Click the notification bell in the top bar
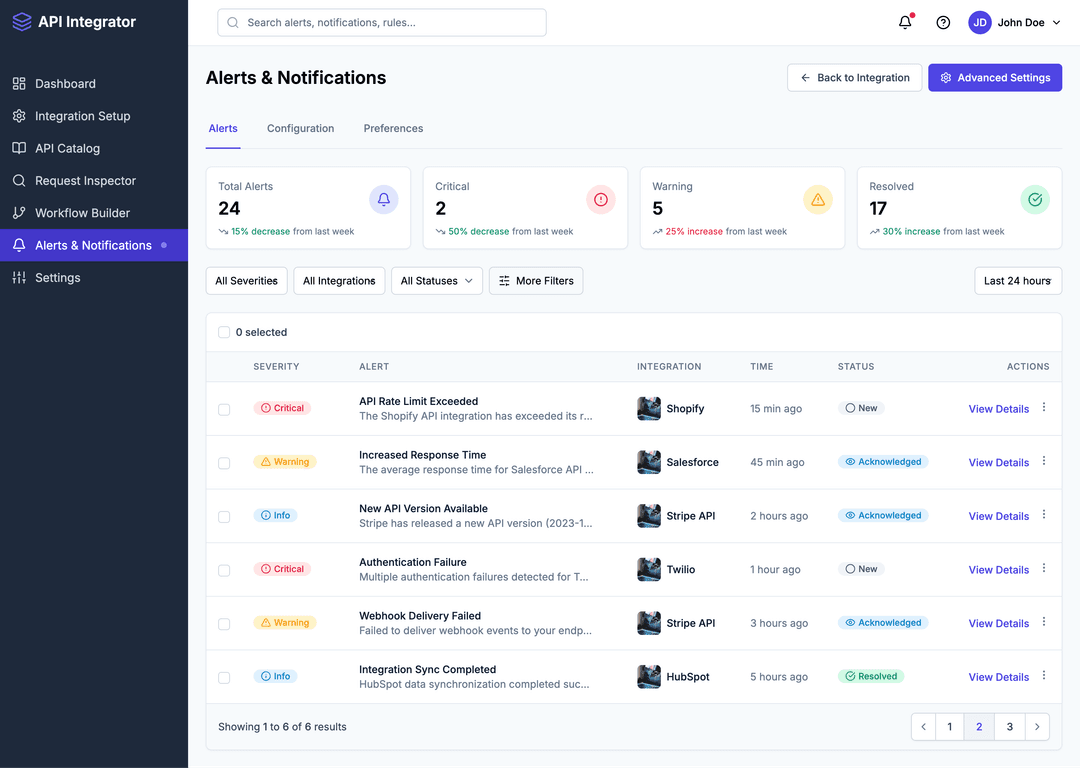The image size is (1080, 768). click(x=904, y=21)
